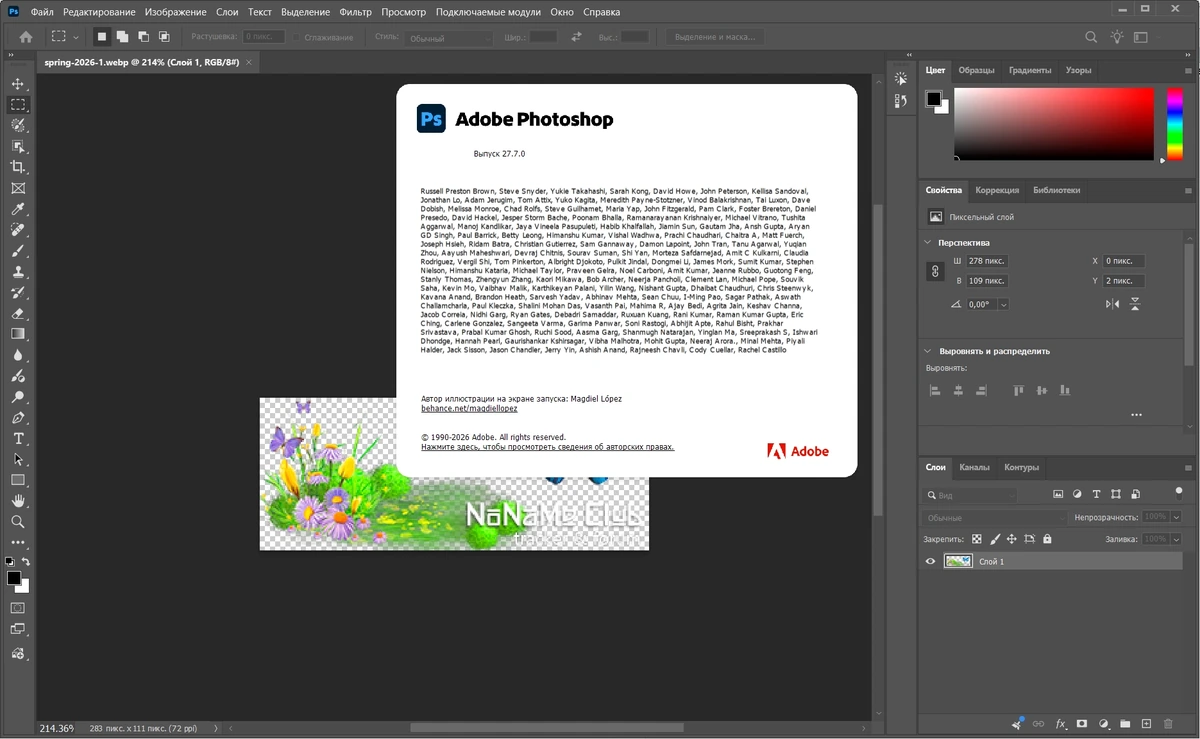Image resolution: width=1200 pixels, height=739 pixels.
Task: Select the Move tool
Action: coord(18,84)
